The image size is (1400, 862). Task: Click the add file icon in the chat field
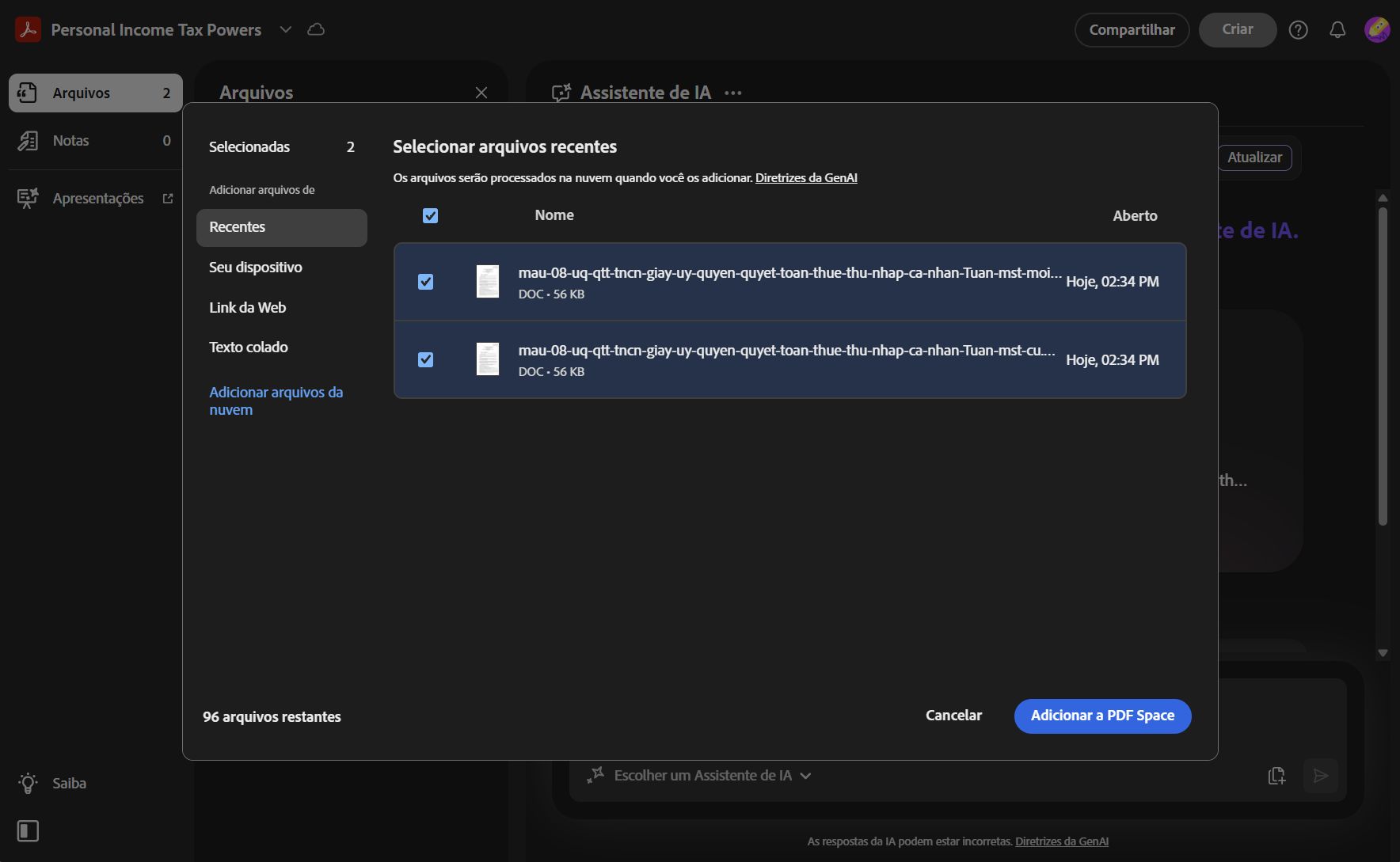1277,777
